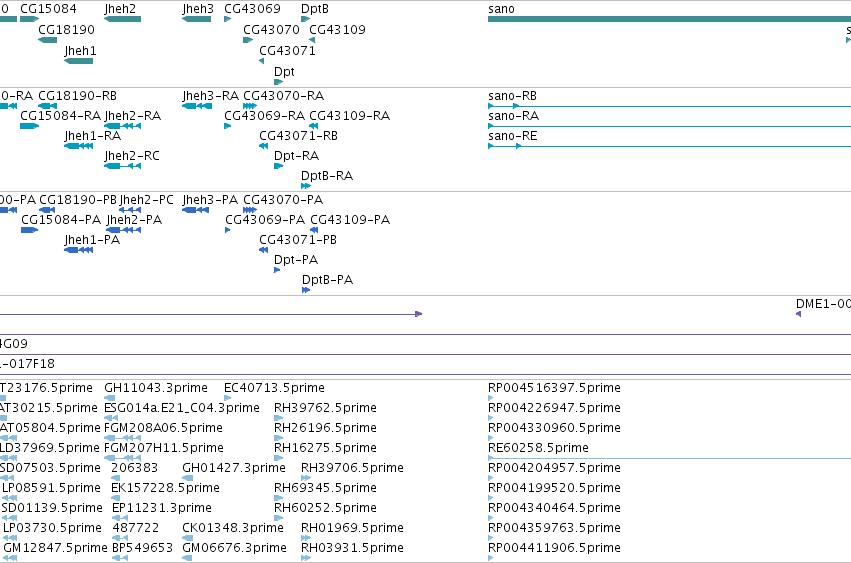The width and height of the screenshot is (851, 563).
Task: Select the CG15084-PA protein label
Action: tap(61, 220)
